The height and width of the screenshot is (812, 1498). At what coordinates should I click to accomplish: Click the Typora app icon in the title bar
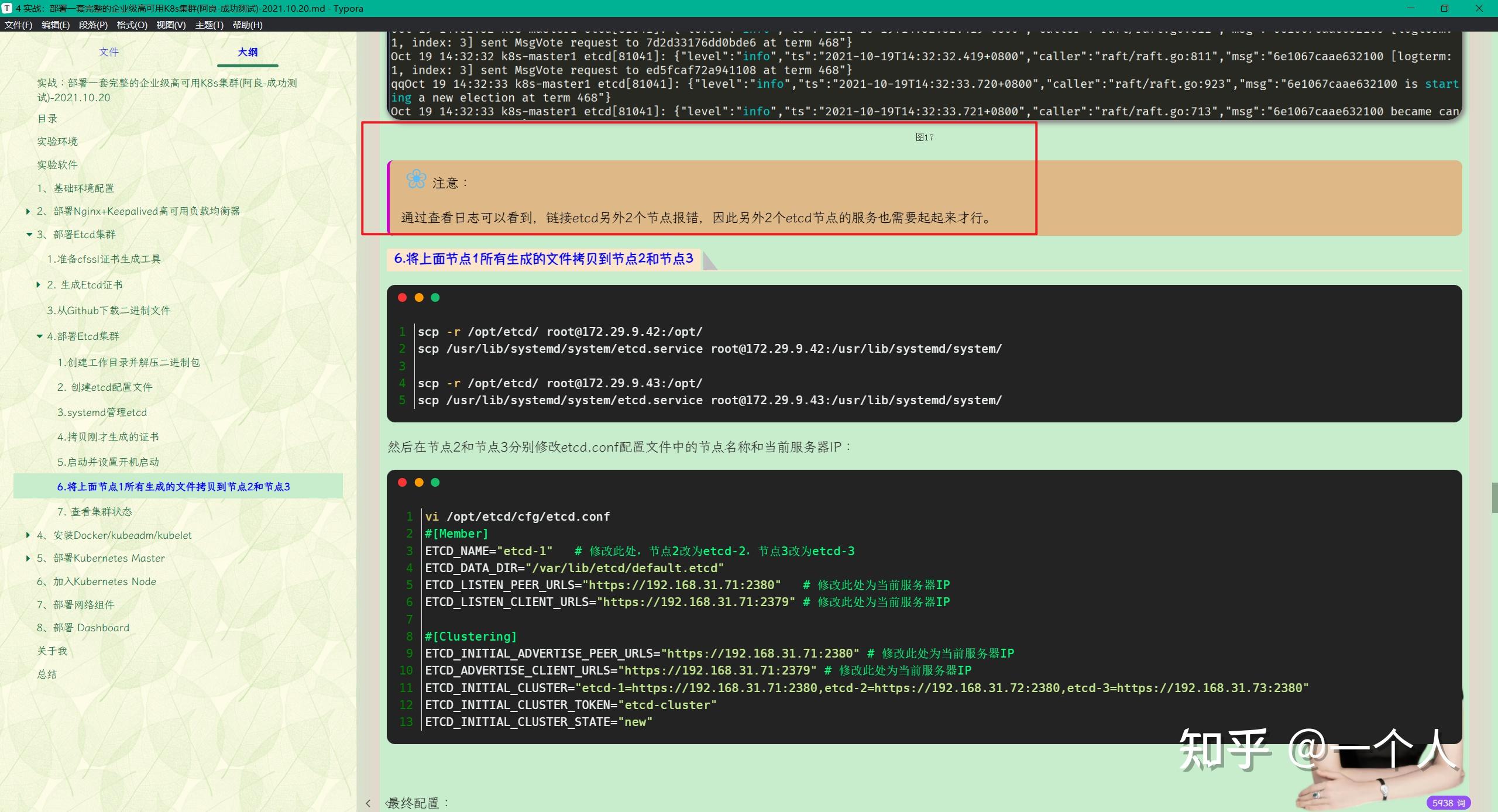pos(8,8)
